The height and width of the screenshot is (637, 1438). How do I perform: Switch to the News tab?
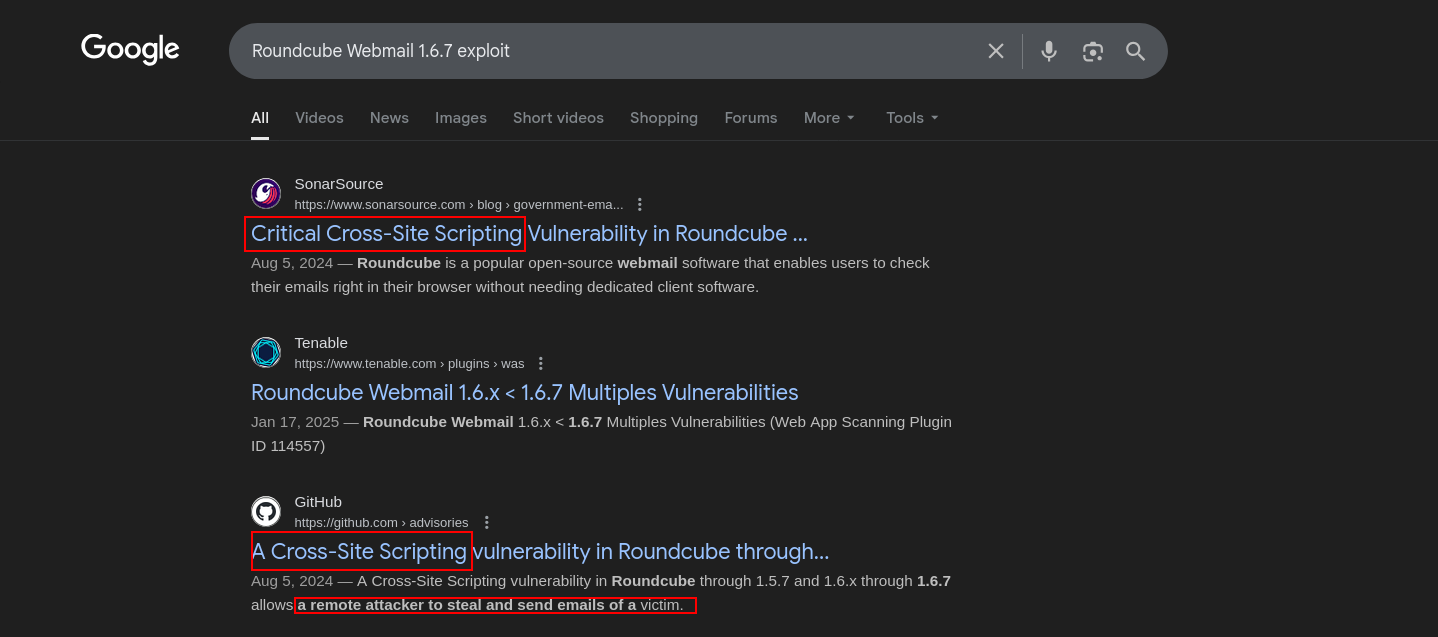pyautogui.click(x=389, y=118)
